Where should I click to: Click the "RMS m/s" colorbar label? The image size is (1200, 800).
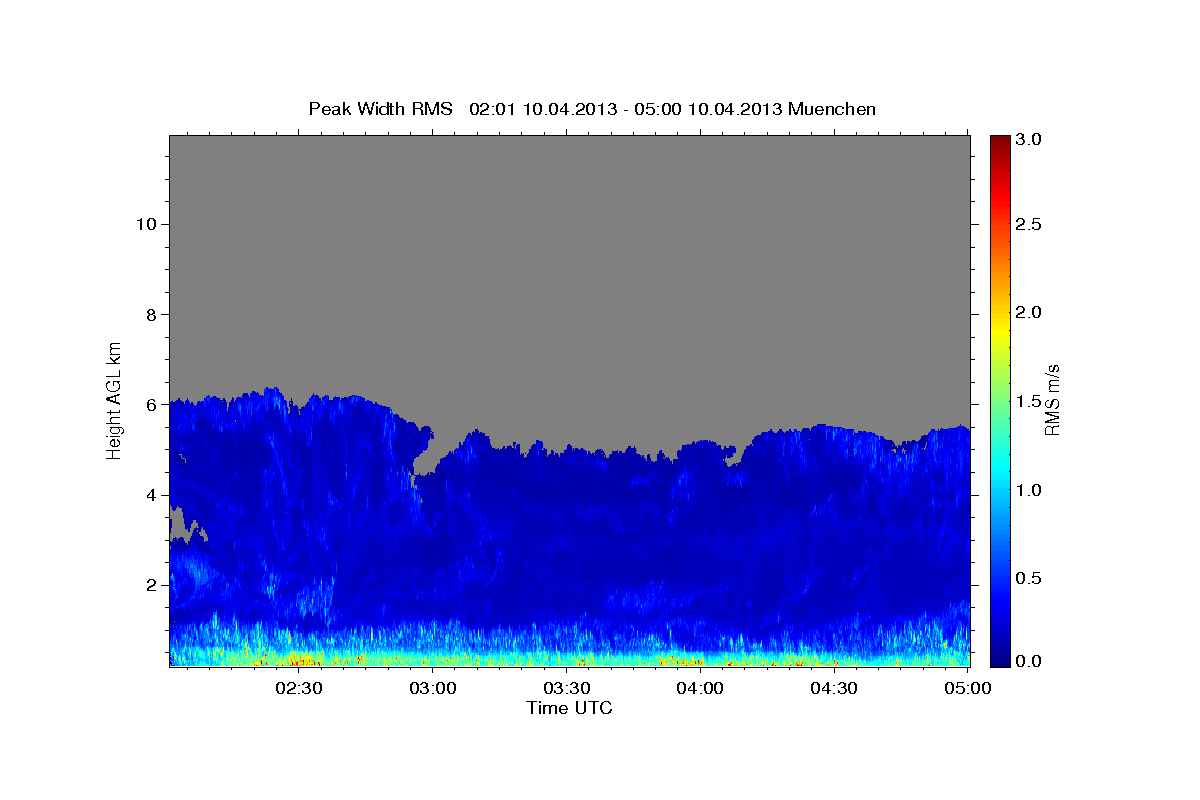(x=1051, y=399)
